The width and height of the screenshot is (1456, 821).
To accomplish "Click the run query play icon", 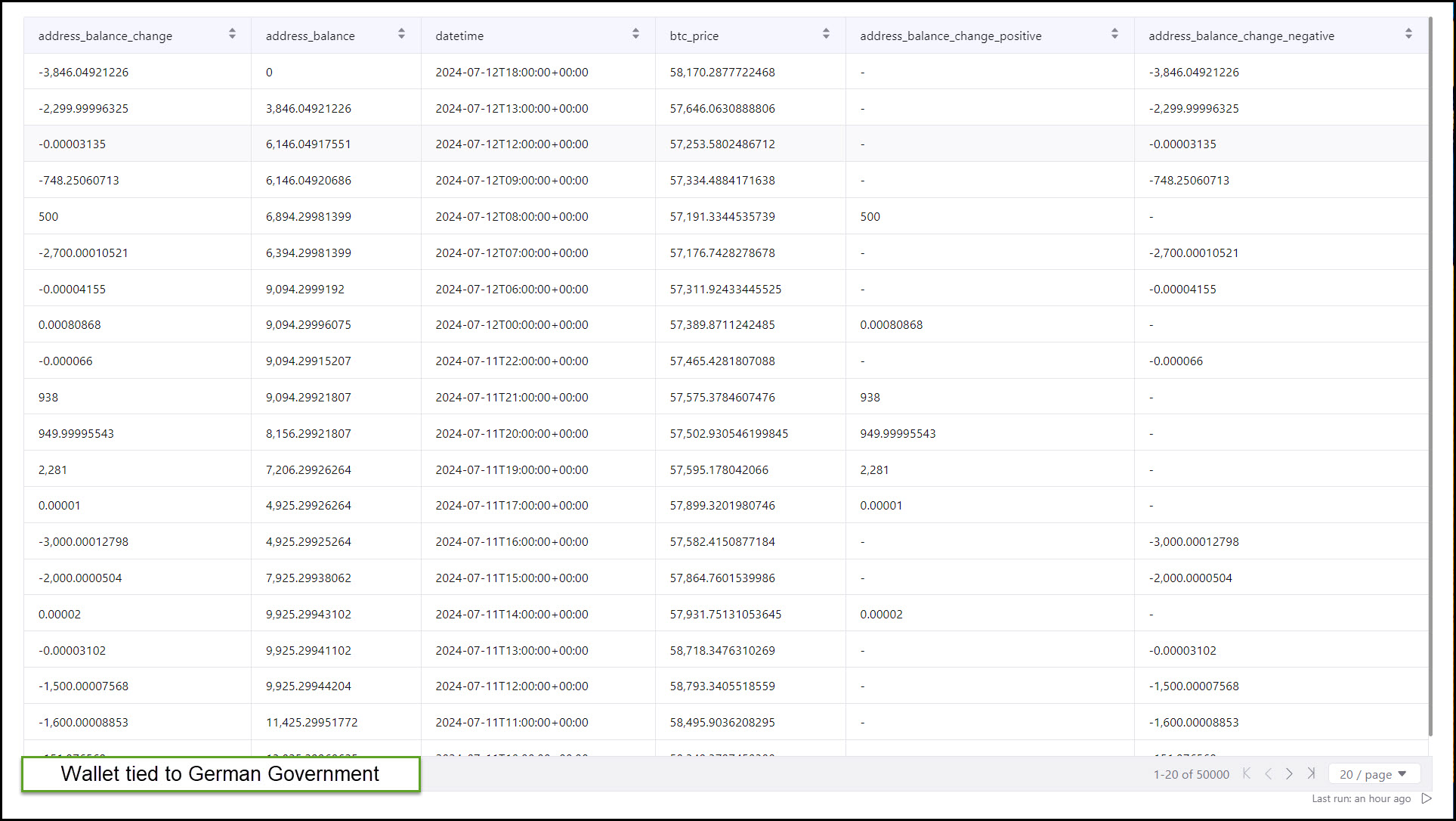I will [x=1427, y=798].
